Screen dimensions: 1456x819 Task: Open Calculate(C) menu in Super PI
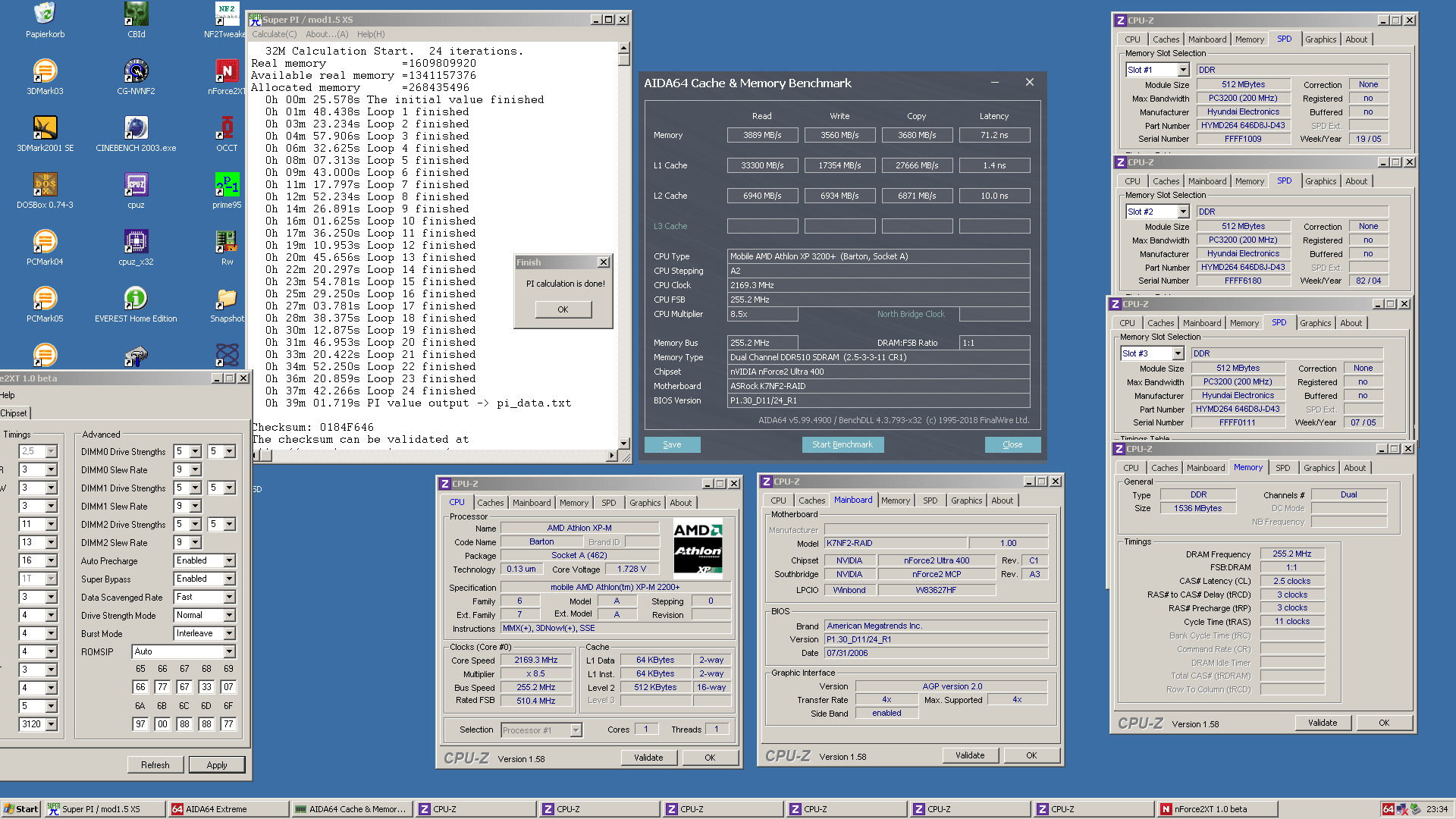pos(274,34)
